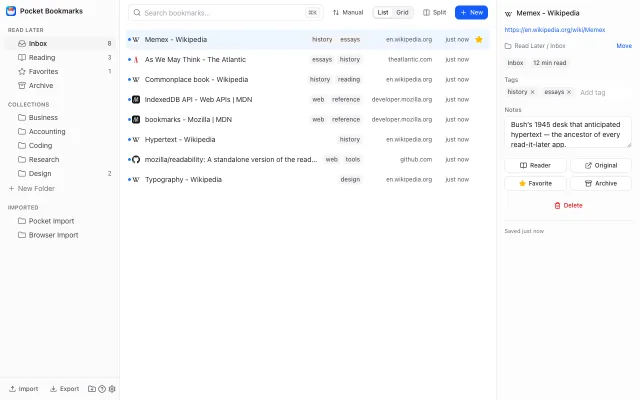Click the Move link in the details panel
The width and height of the screenshot is (640, 400).
624,46
